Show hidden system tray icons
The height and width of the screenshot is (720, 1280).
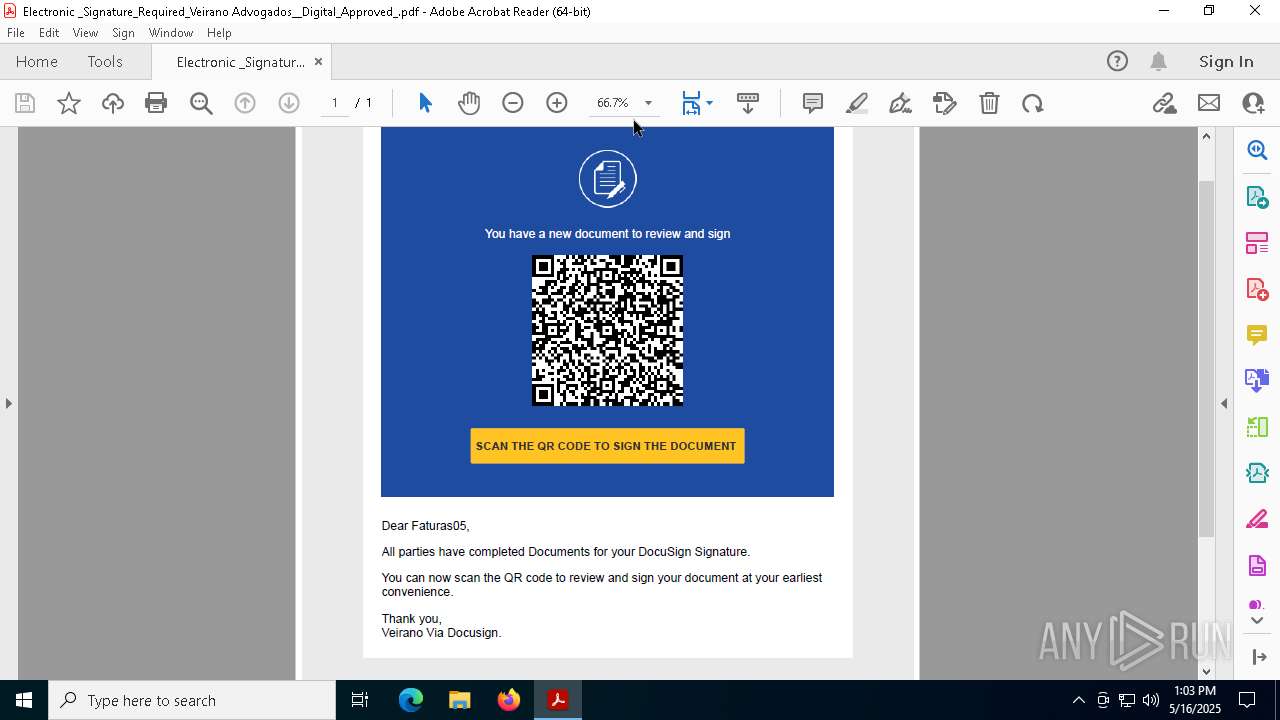tap(1078, 700)
